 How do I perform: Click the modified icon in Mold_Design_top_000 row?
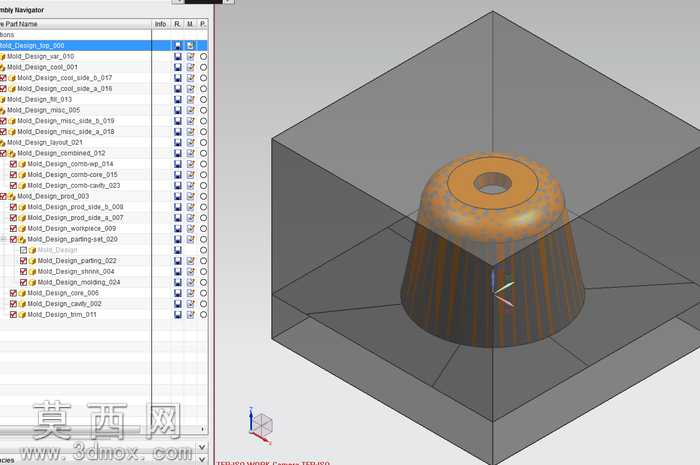click(190, 46)
